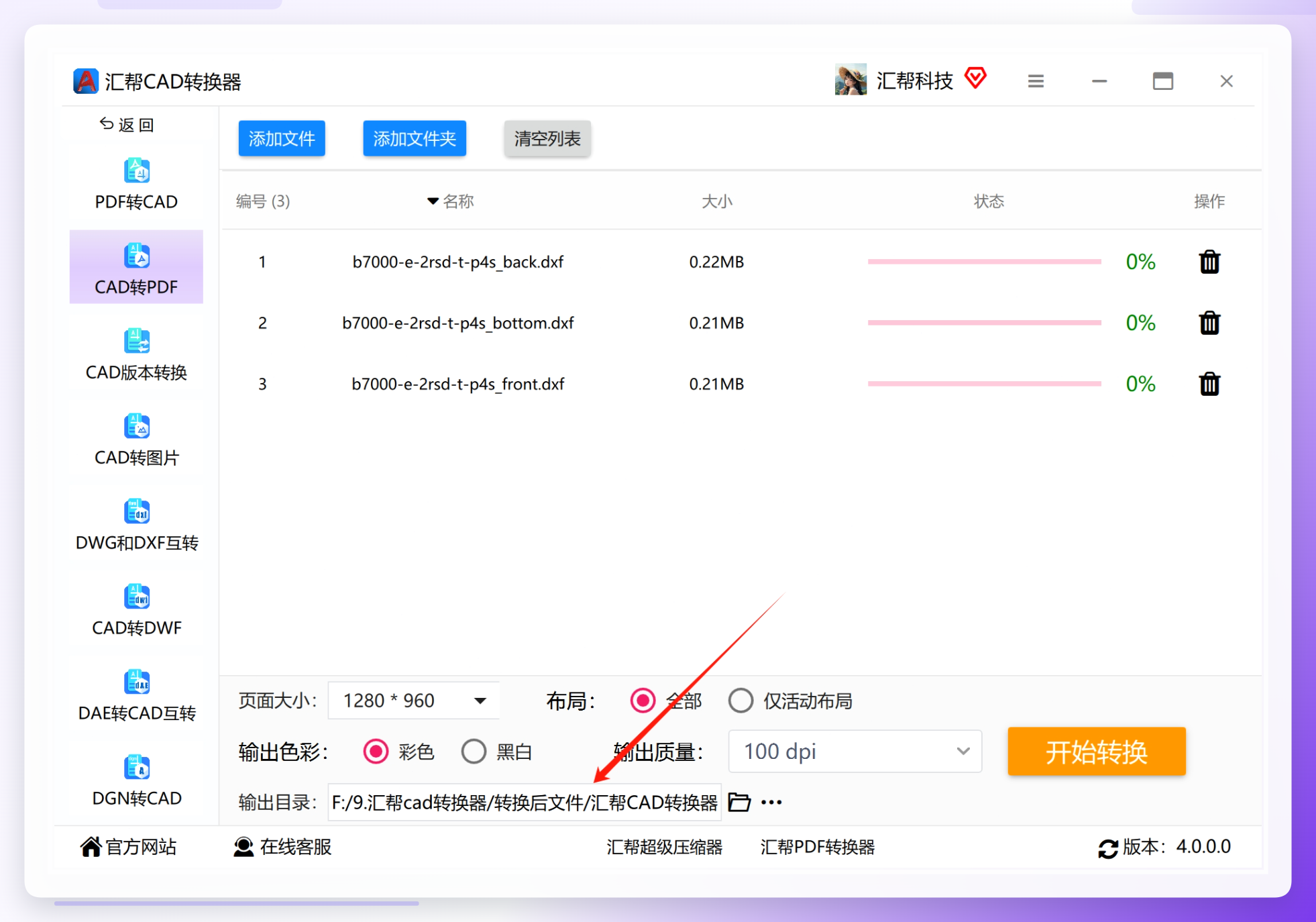1316x922 pixels.
Task: Click the 汇帮科技 user avatar
Action: pyautogui.click(x=851, y=80)
